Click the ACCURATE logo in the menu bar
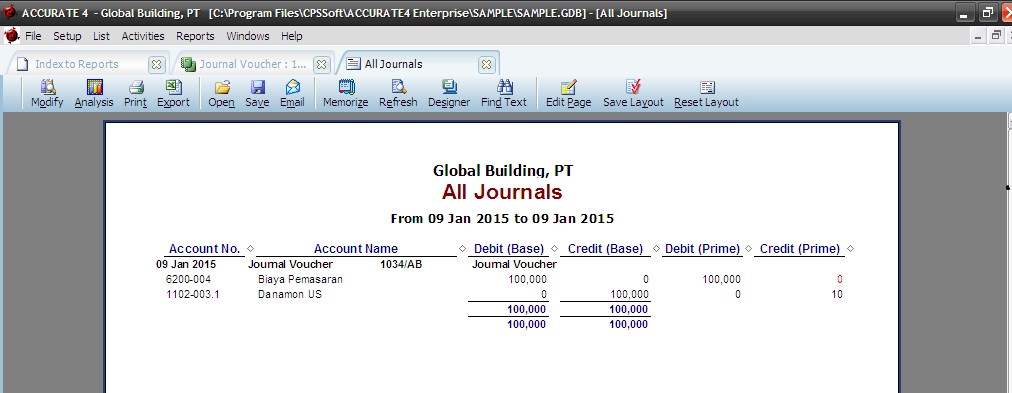The image size is (1012, 393). (x=11, y=35)
